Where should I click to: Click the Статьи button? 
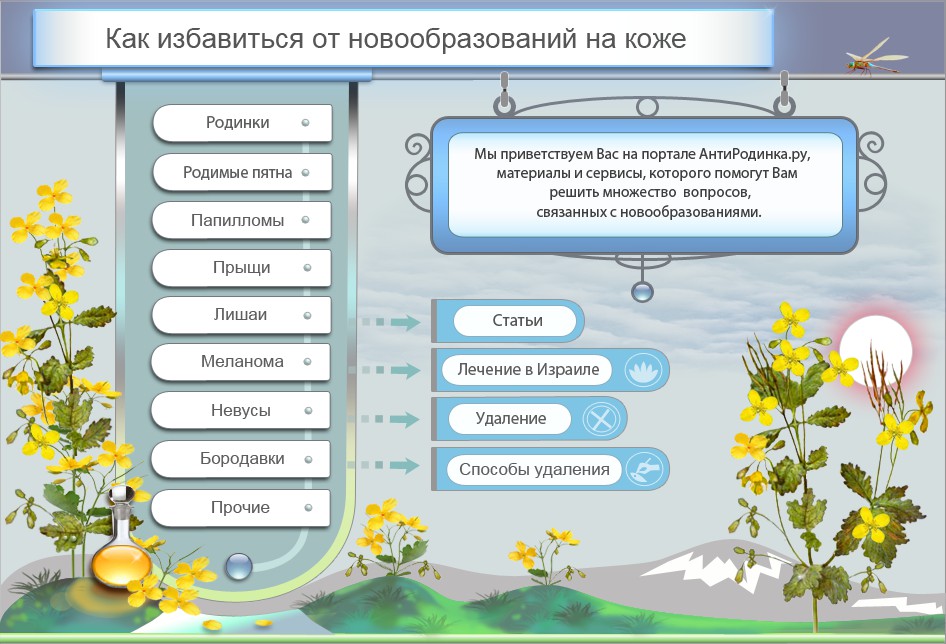516,320
